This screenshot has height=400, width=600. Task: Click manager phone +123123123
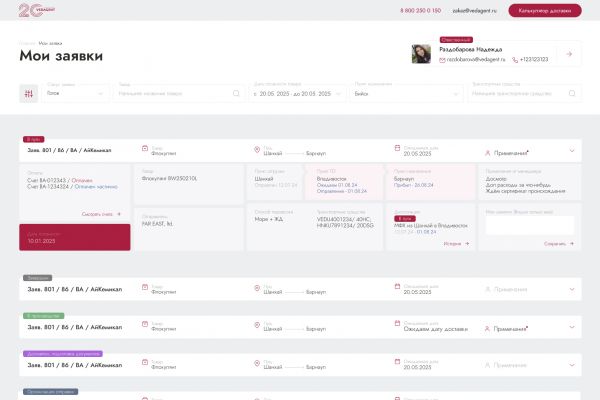click(534, 60)
